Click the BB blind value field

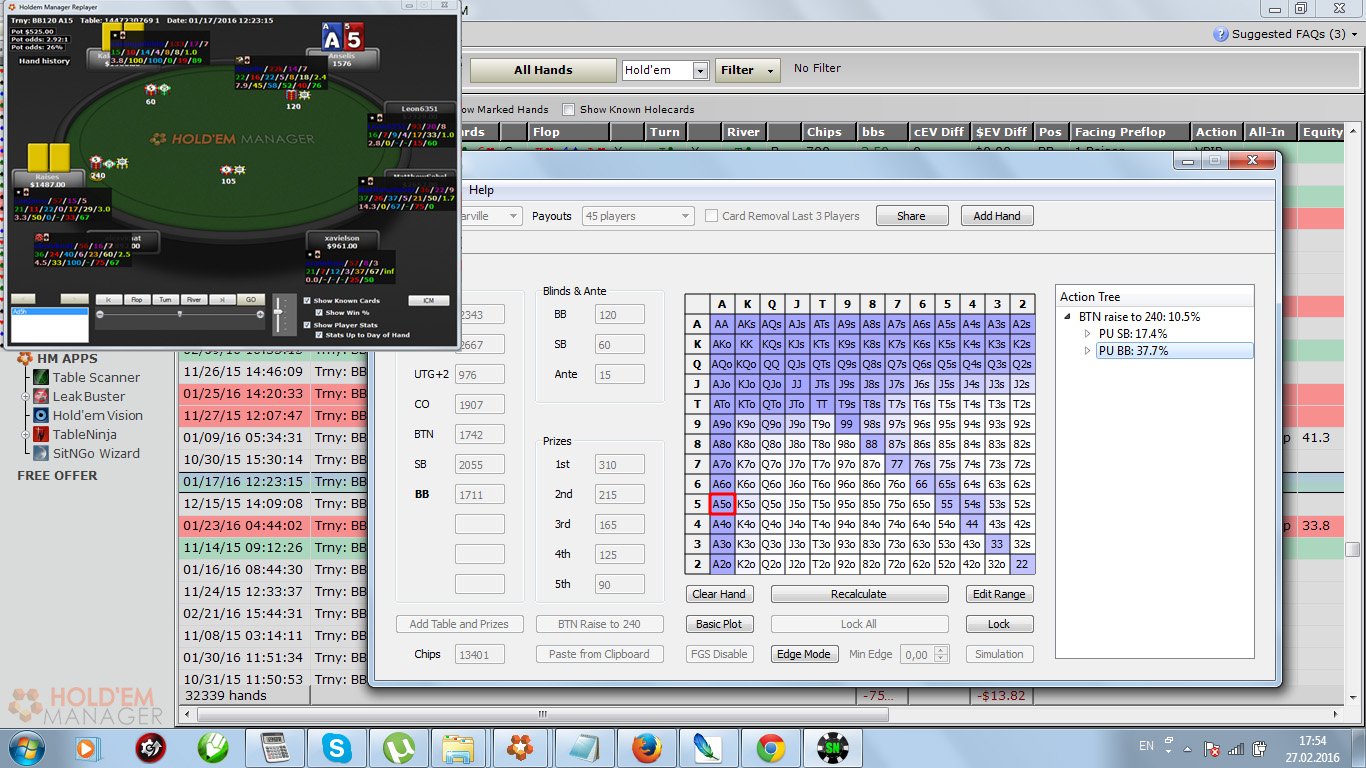[x=619, y=315]
